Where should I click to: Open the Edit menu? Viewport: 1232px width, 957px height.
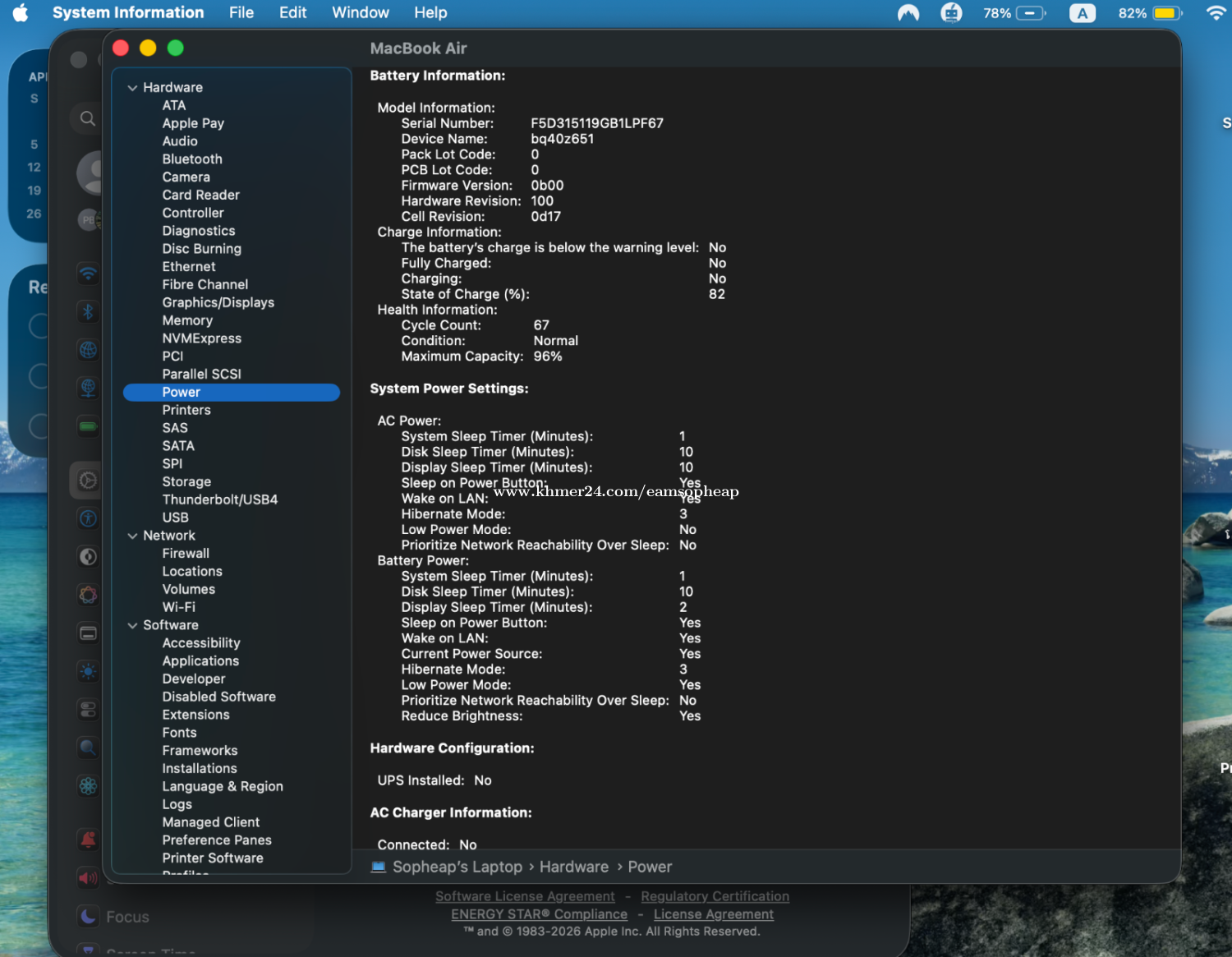click(292, 12)
